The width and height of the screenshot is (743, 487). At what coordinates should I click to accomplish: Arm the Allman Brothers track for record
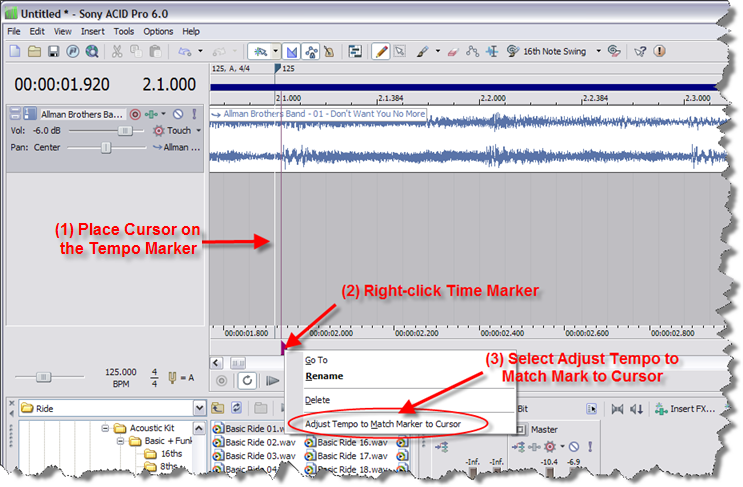click(135, 114)
